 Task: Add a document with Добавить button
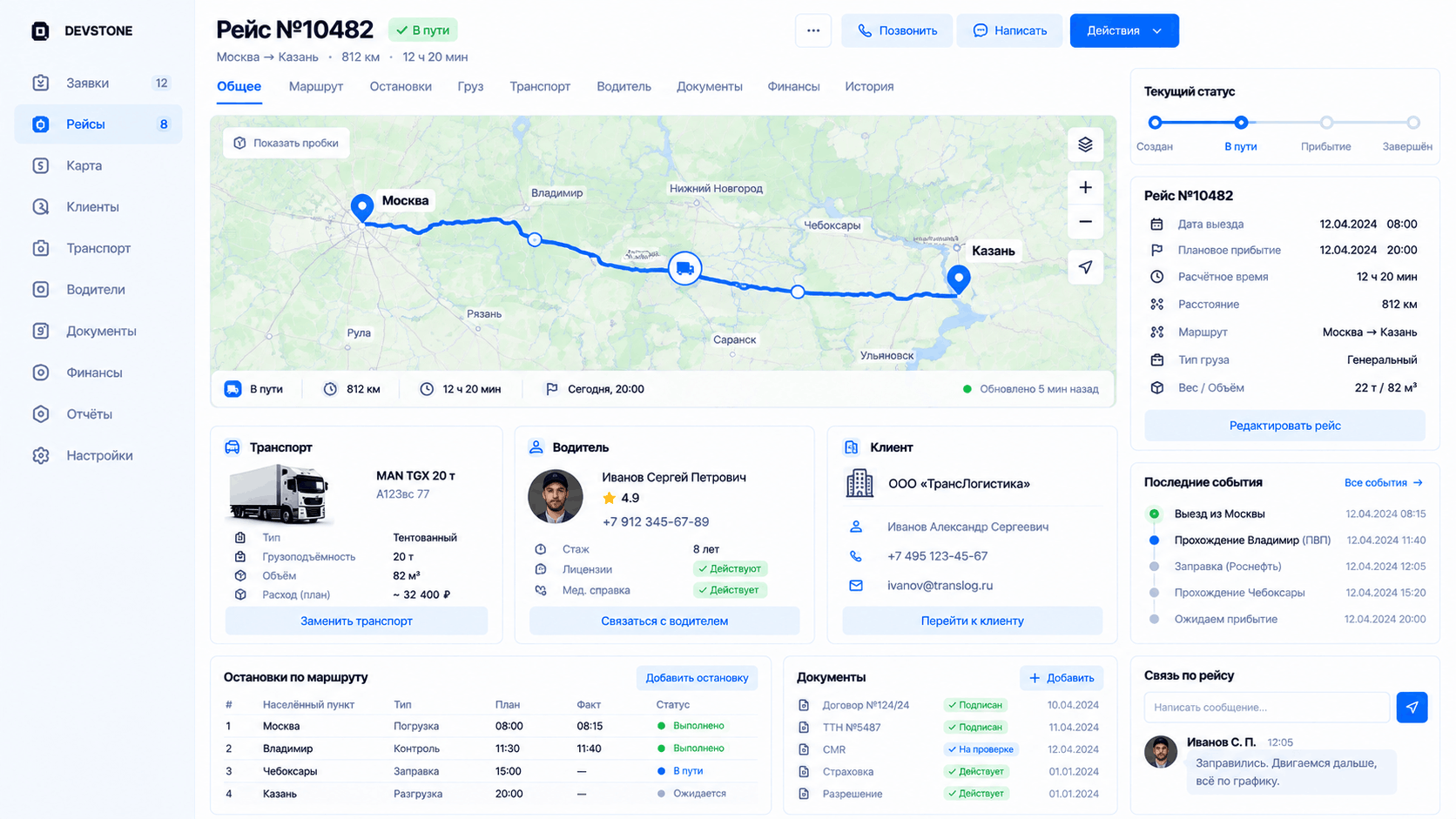(x=1062, y=678)
